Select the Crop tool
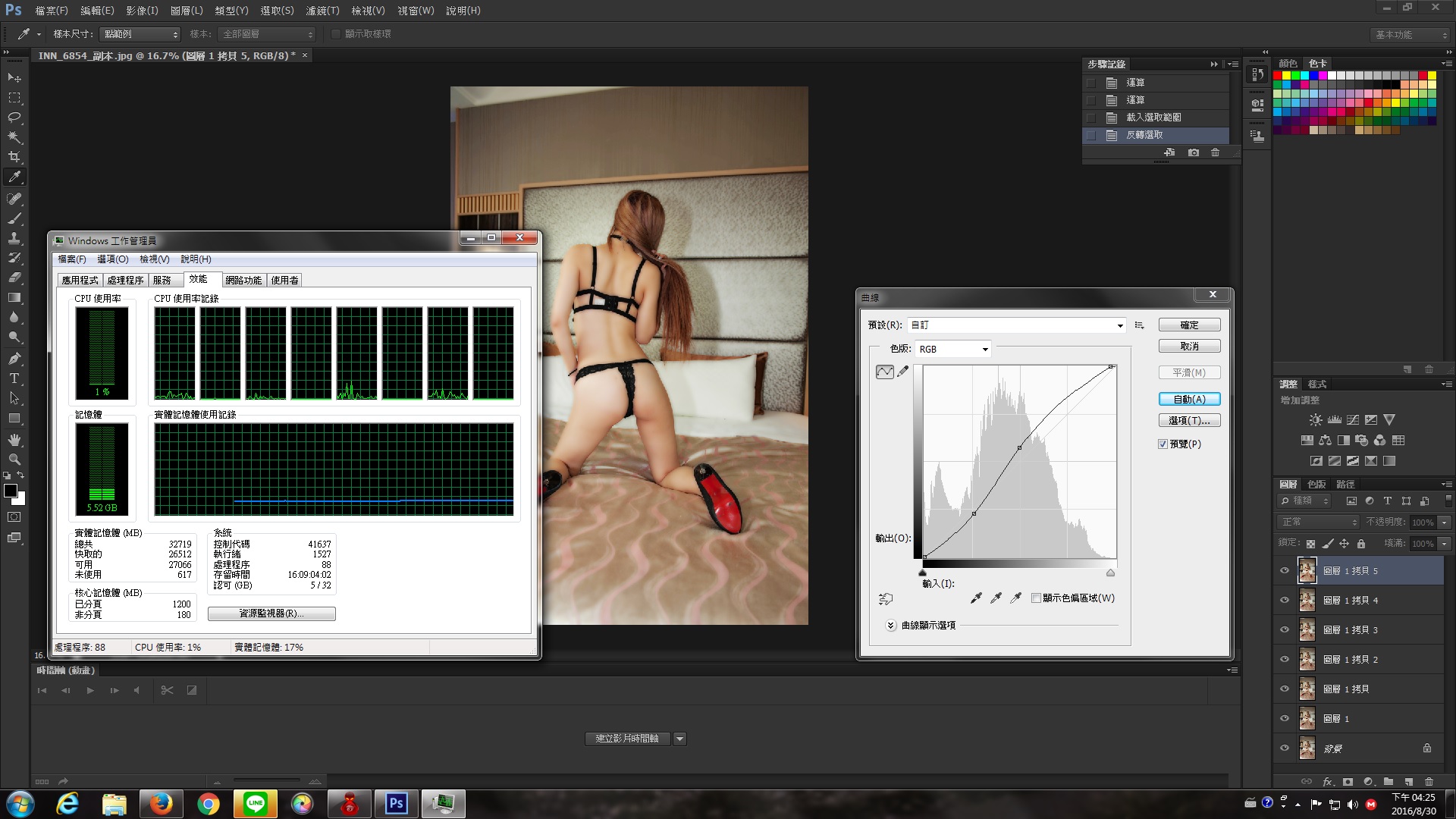 [14, 157]
